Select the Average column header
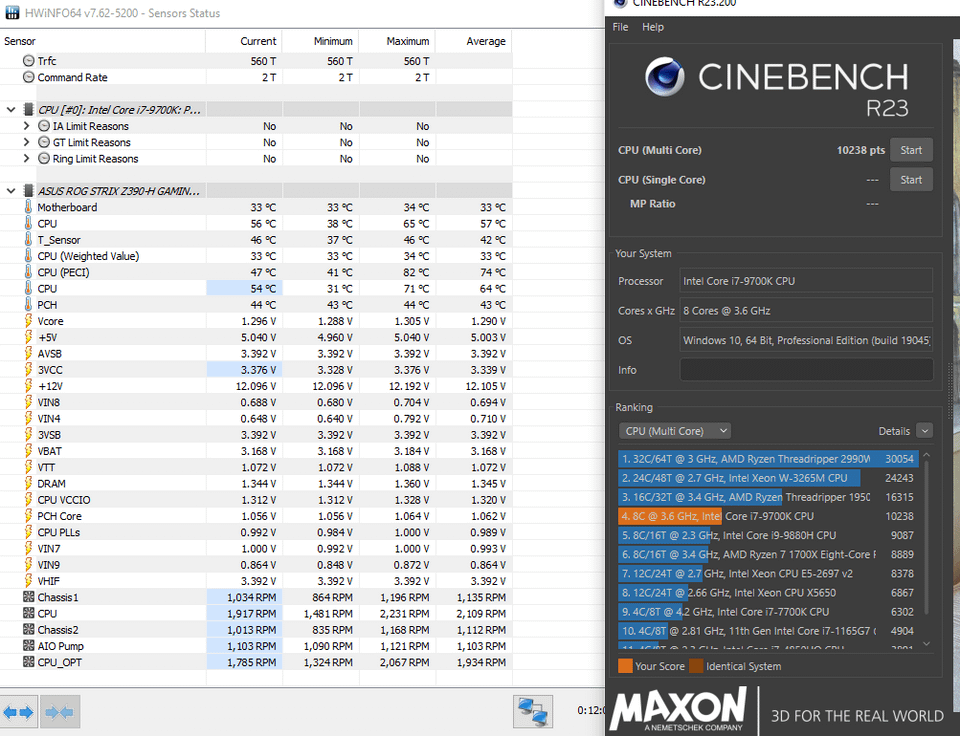The width and height of the screenshot is (960, 736). click(473, 41)
